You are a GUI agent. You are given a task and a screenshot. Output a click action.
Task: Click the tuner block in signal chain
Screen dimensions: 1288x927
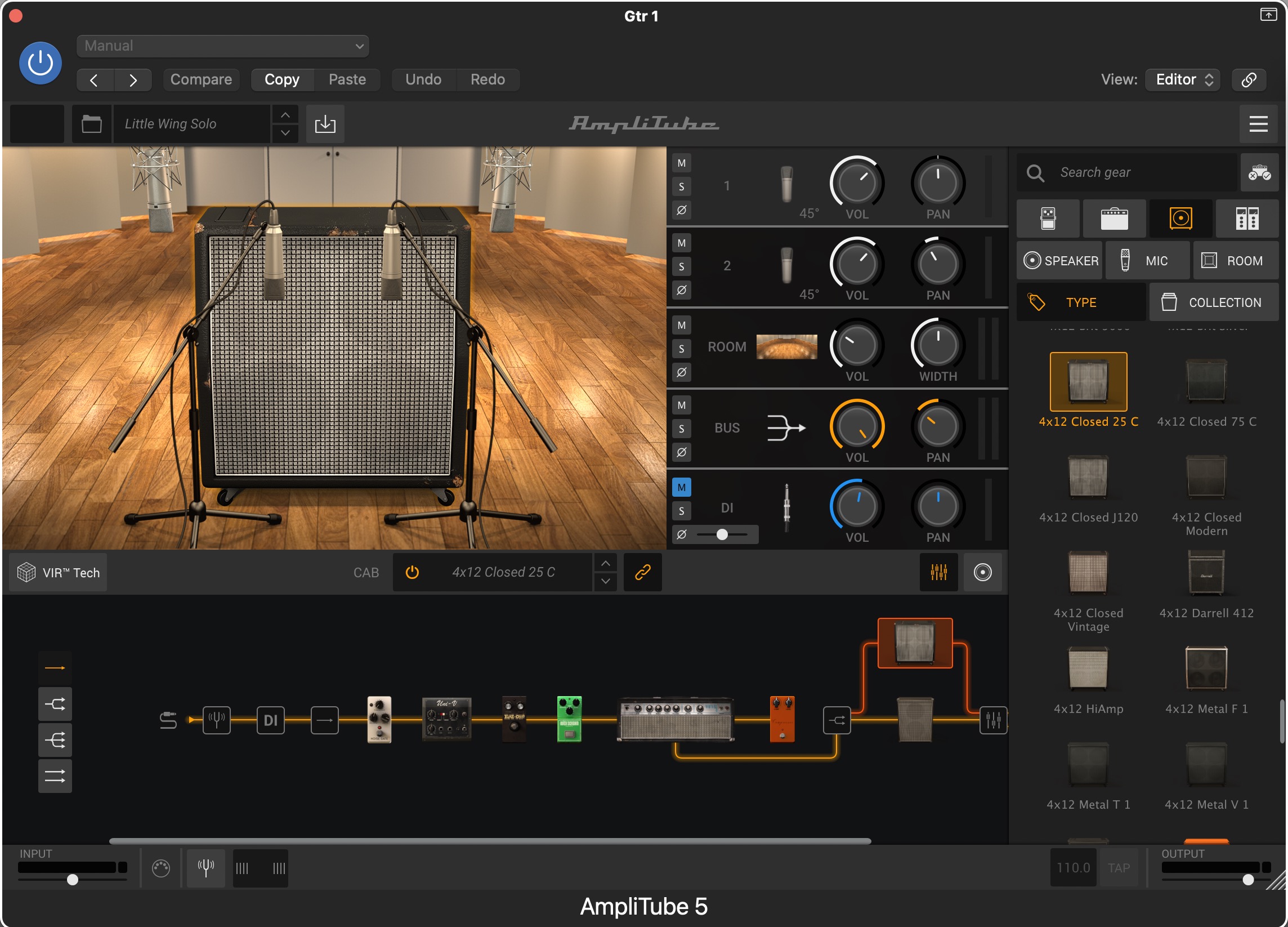click(x=216, y=720)
